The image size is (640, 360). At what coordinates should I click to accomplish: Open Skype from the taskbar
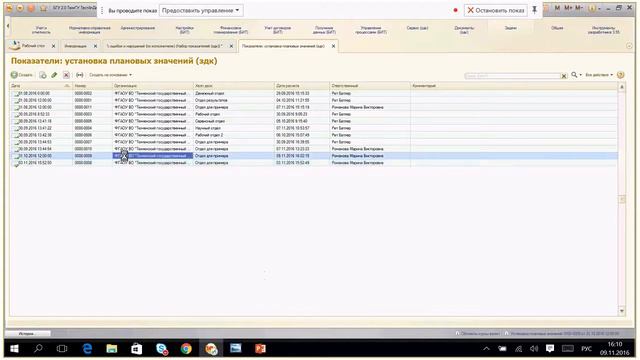[x=162, y=349]
